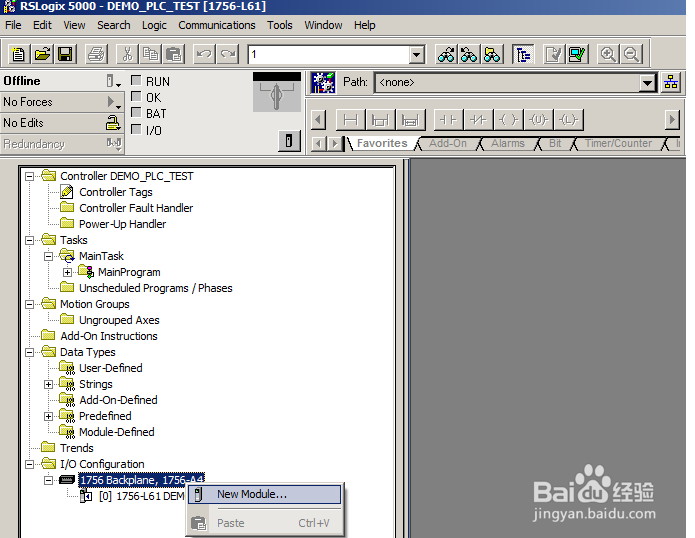Open the Path combo box dropdown
695x538 pixels.
648,82
